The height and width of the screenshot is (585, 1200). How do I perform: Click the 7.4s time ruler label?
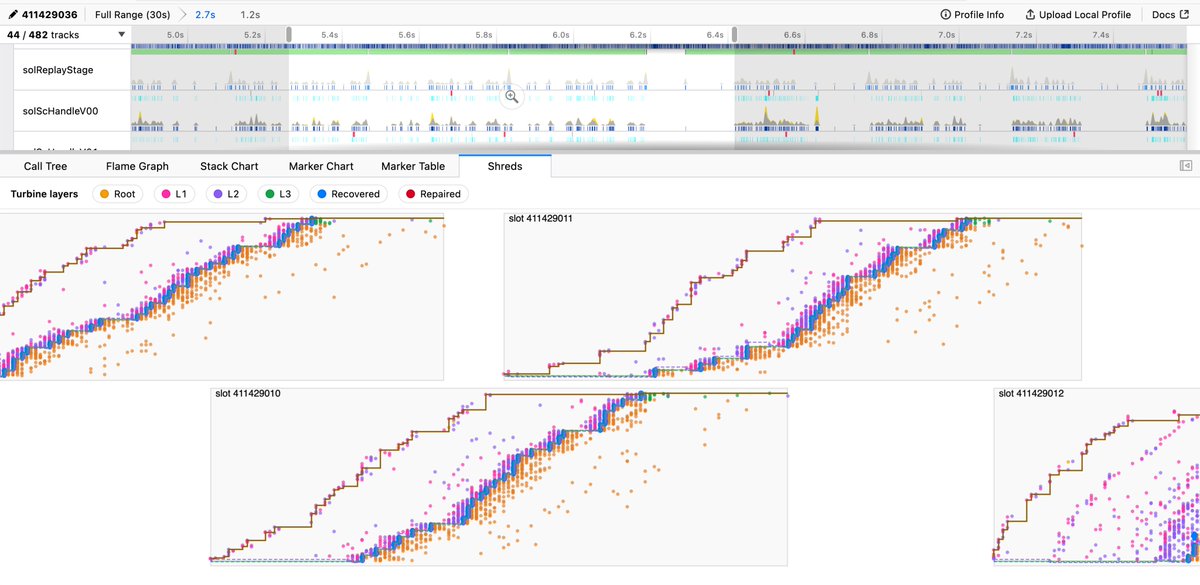(1100, 35)
